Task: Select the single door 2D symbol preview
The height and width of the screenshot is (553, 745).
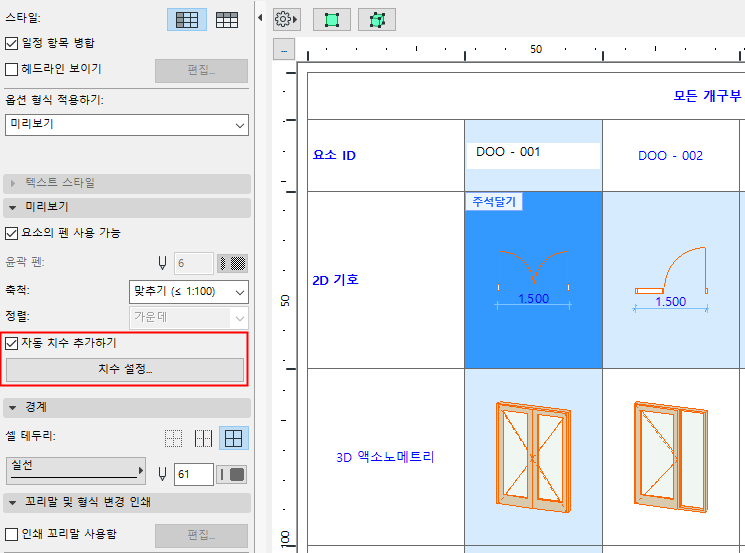Action: pyautogui.click(x=670, y=279)
